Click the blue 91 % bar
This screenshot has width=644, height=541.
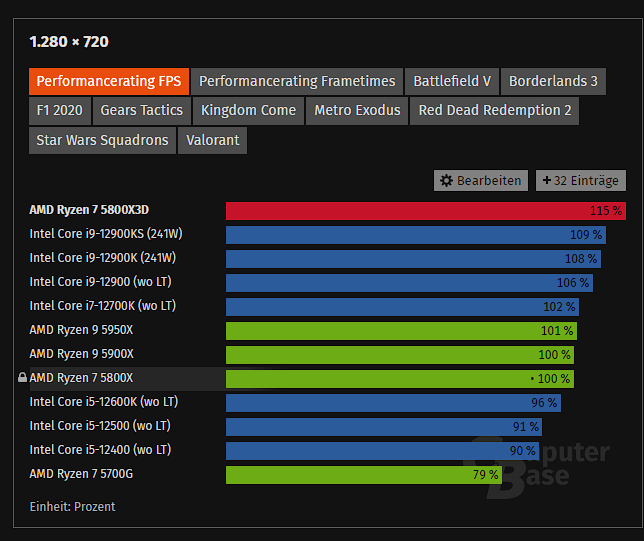[384, 427]
